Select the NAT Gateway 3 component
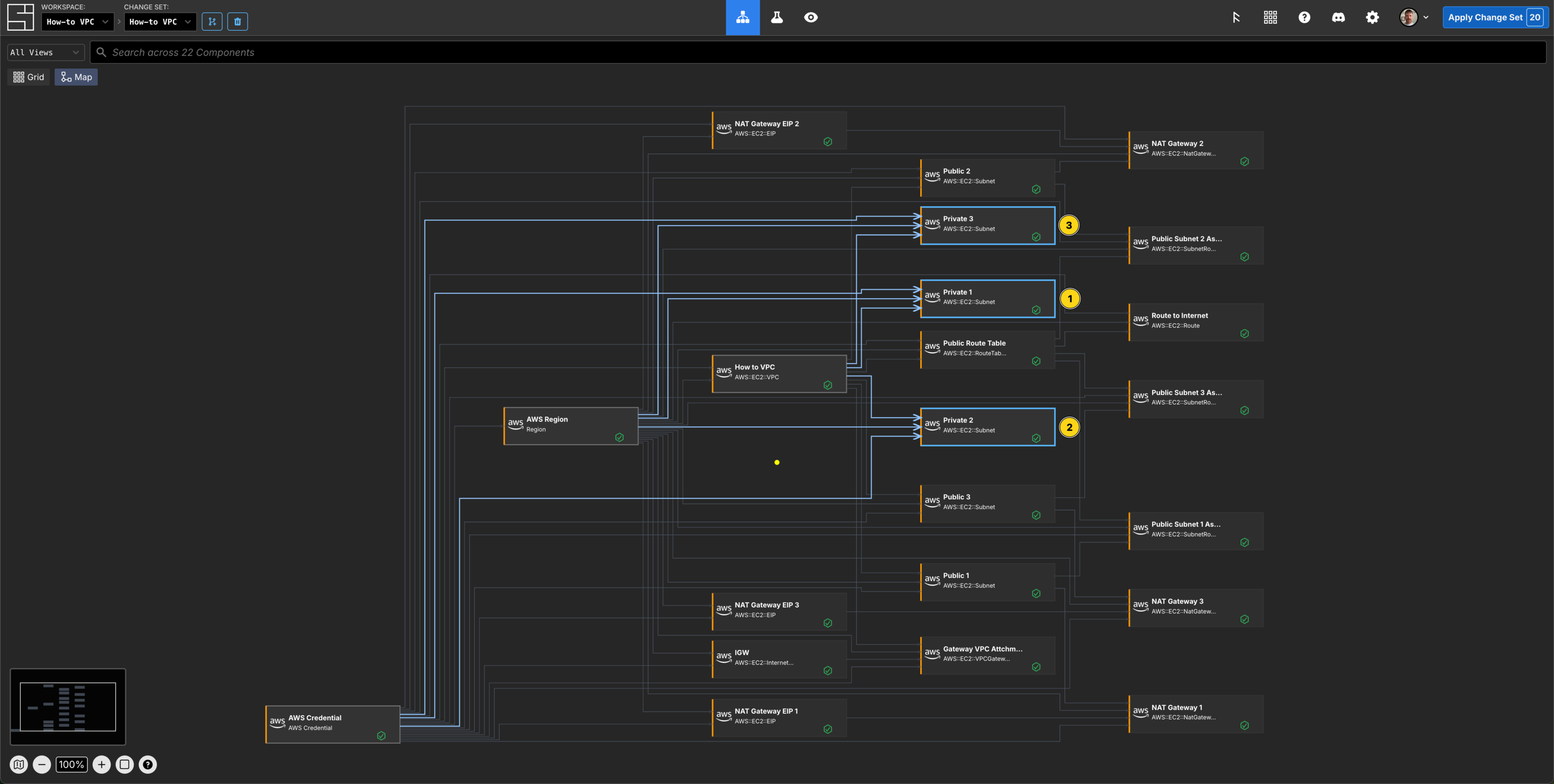1554x784 pixels. [x=1196, y=608]
